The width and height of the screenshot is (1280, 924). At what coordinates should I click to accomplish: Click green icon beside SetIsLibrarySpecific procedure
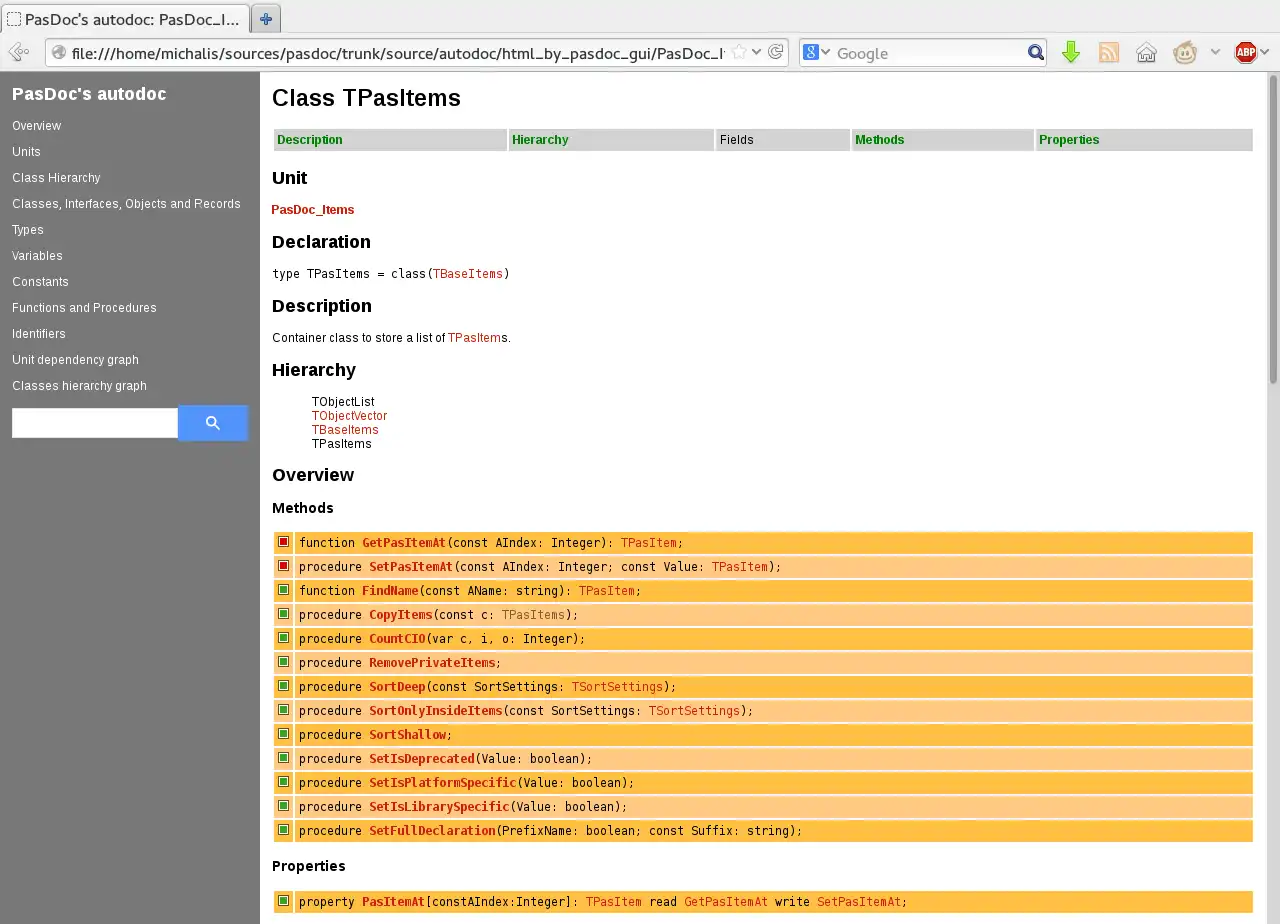[x=284, y=806]
